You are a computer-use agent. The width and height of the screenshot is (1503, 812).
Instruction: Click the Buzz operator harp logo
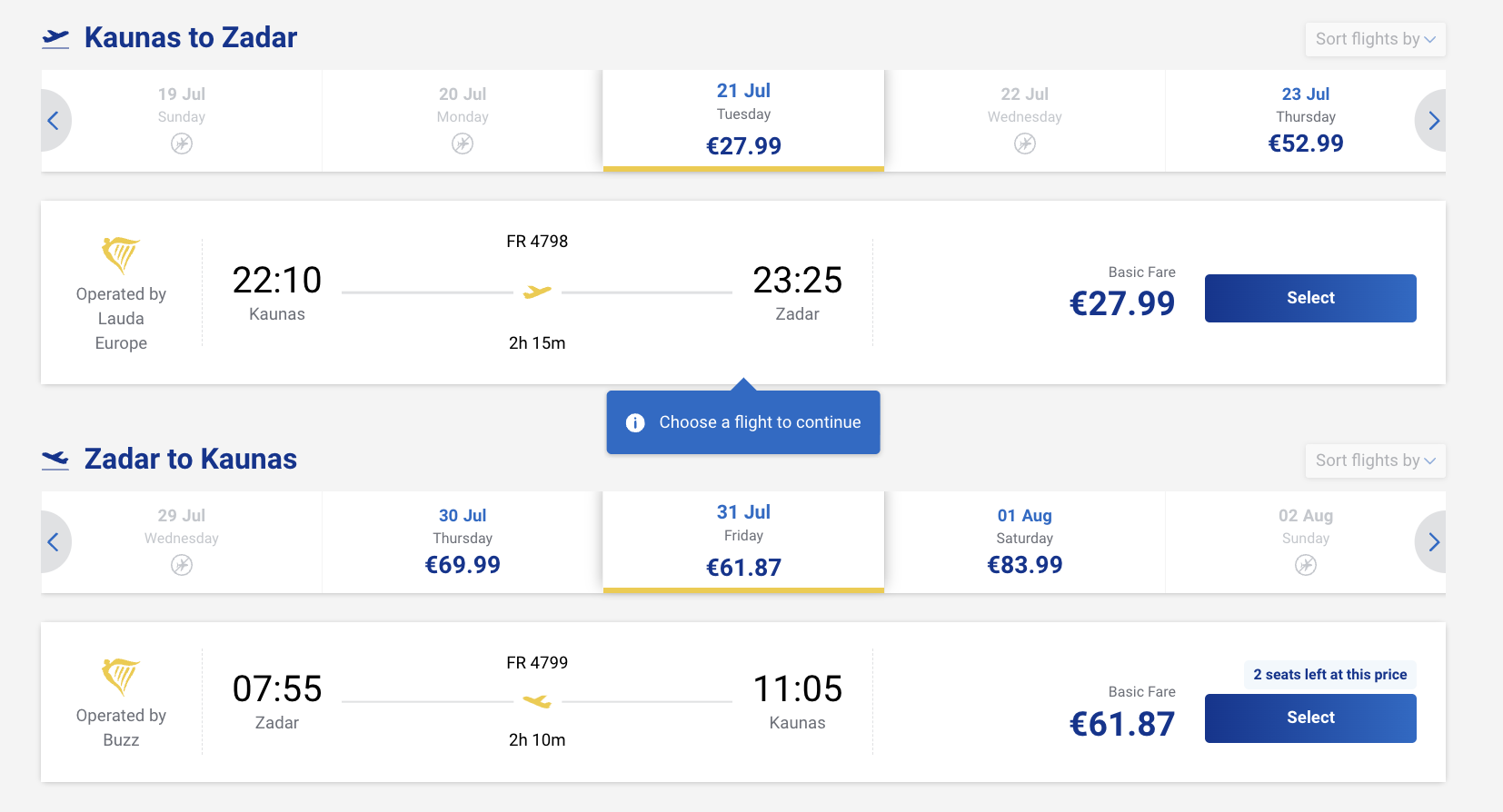(x=121, y=677)
